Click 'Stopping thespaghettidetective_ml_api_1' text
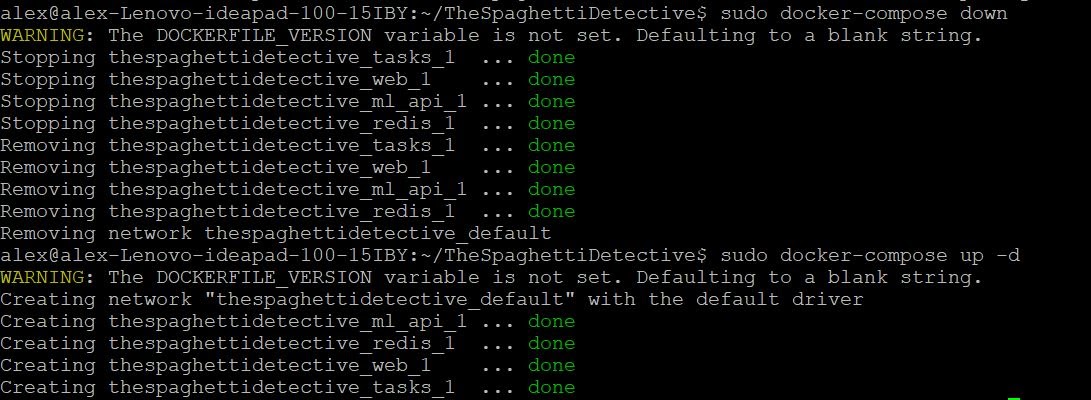 (233, 101)
